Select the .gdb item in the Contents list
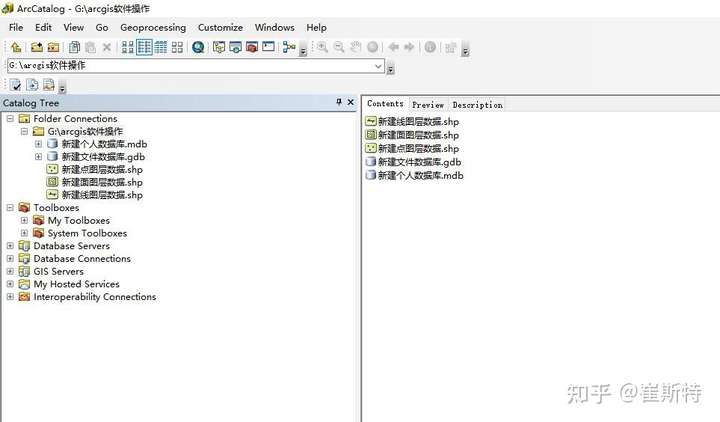The image size is (720, 422). tap(413, 162)
